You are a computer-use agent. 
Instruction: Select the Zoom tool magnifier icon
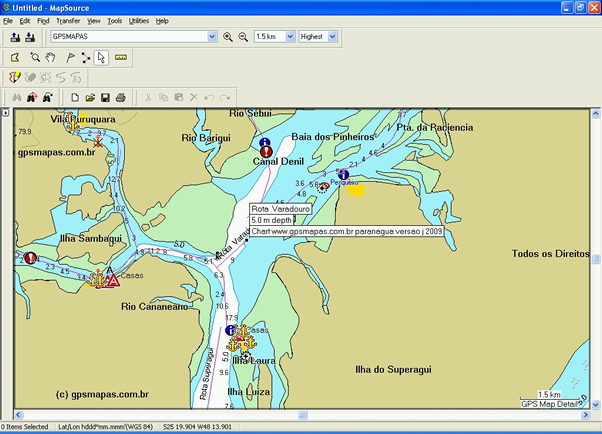tap(35, 57)
